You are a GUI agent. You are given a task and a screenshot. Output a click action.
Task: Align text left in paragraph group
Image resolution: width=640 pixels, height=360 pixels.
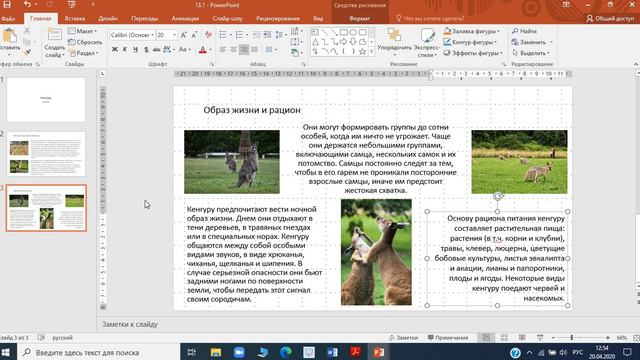[223, 50]
